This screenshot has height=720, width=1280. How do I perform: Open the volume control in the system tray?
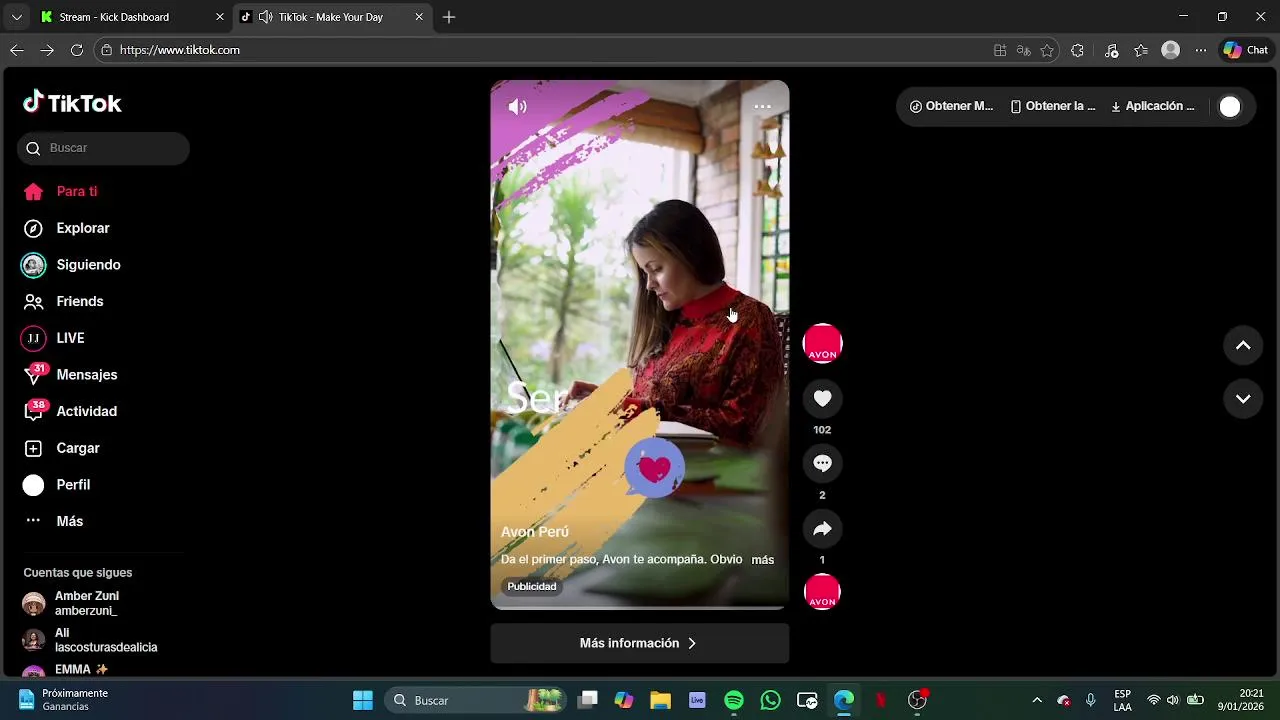tap(1173, 700)
